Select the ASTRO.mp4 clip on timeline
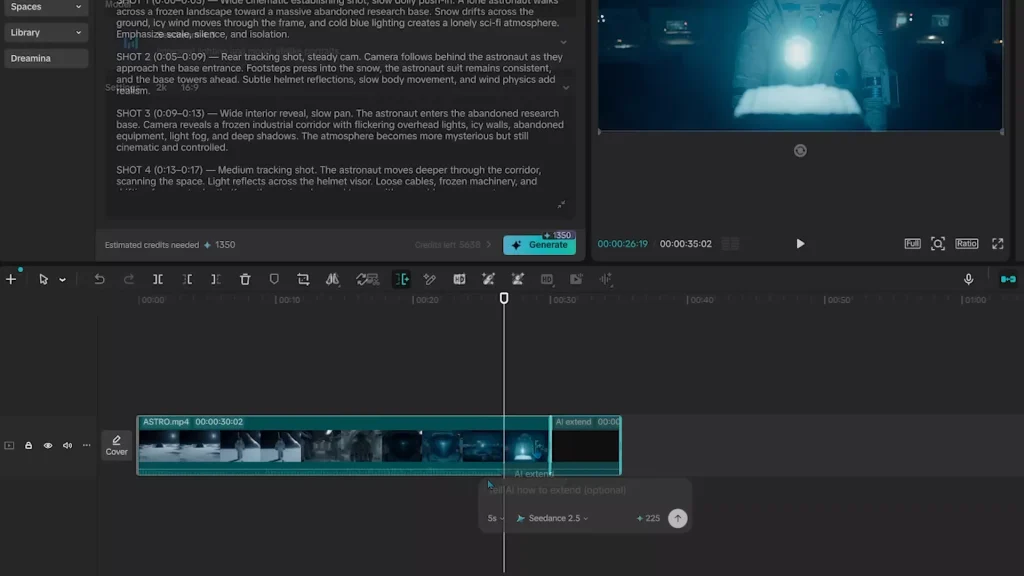Screen dimensions: 1024x576 [x=344, y=445]
